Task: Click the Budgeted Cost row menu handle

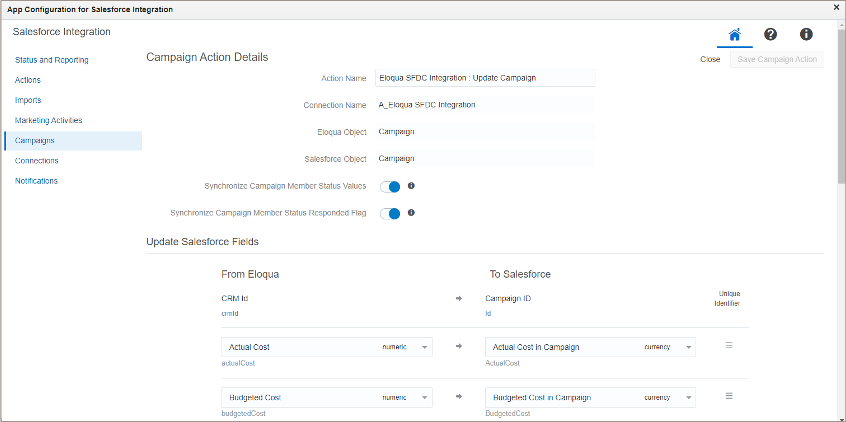Action: coord(729,396)
